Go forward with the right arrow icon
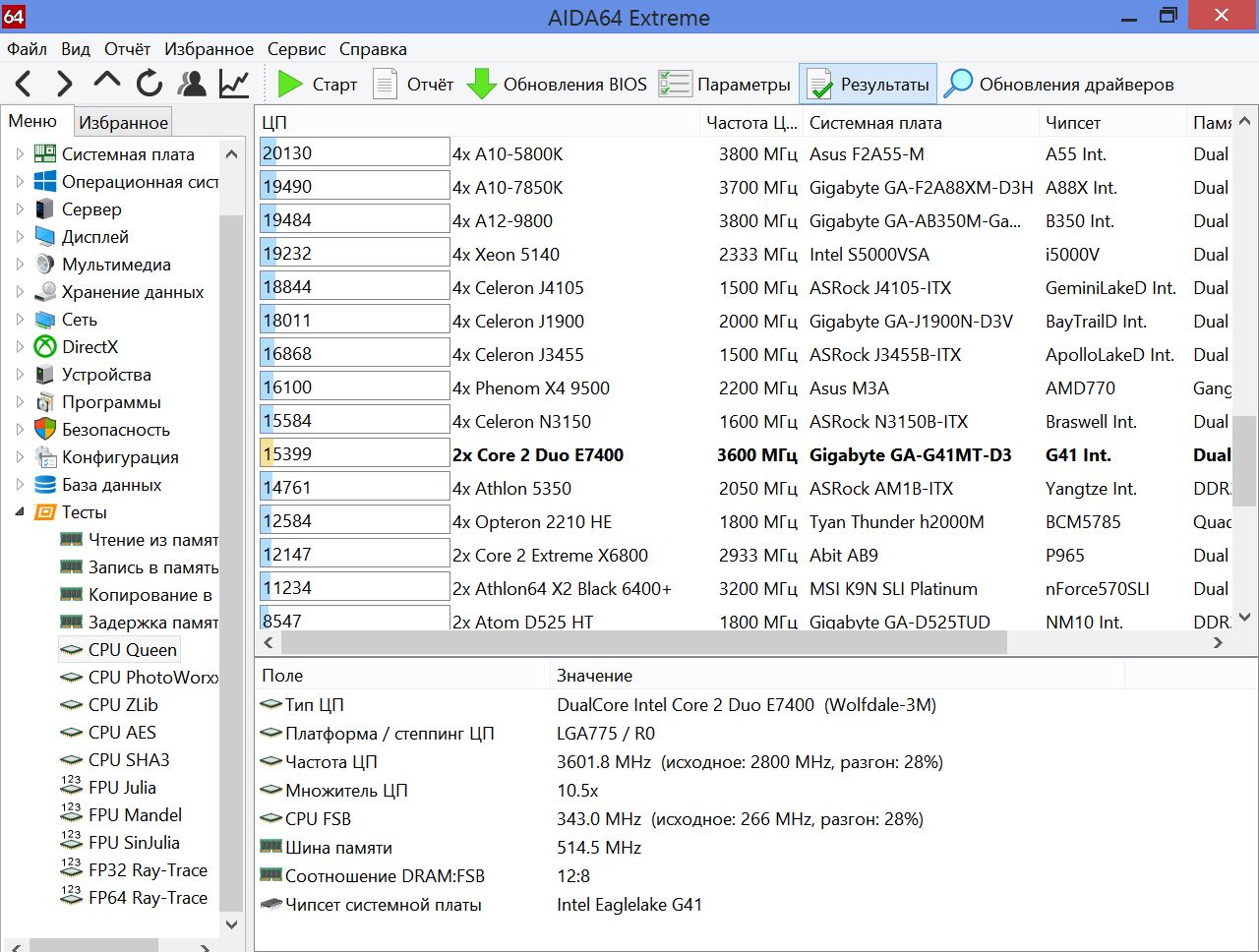The image size is (1259, 952). click(65, 84)
